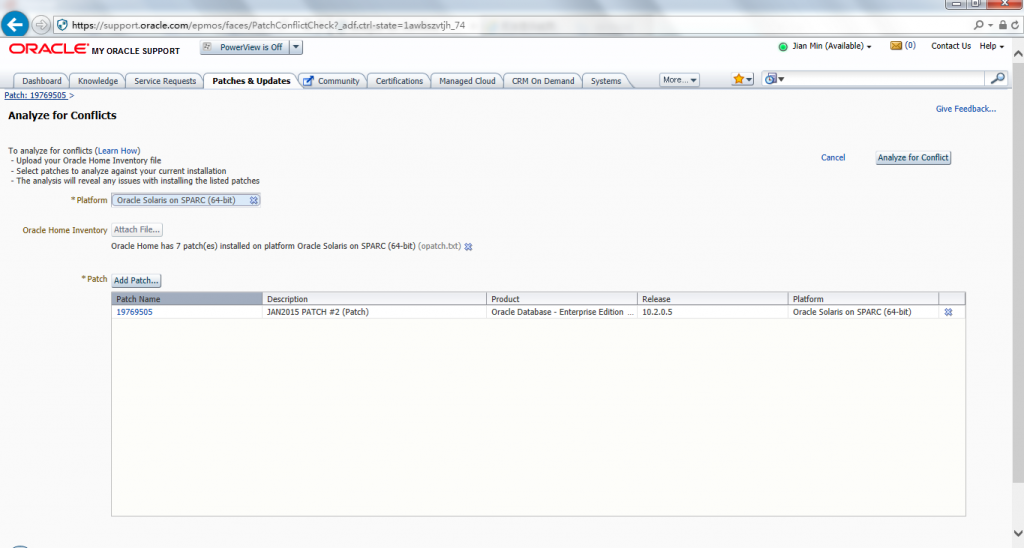Screen dimensions: 1024x548
Task: Open the search scope icon dropdown
Action: (774, 79)
